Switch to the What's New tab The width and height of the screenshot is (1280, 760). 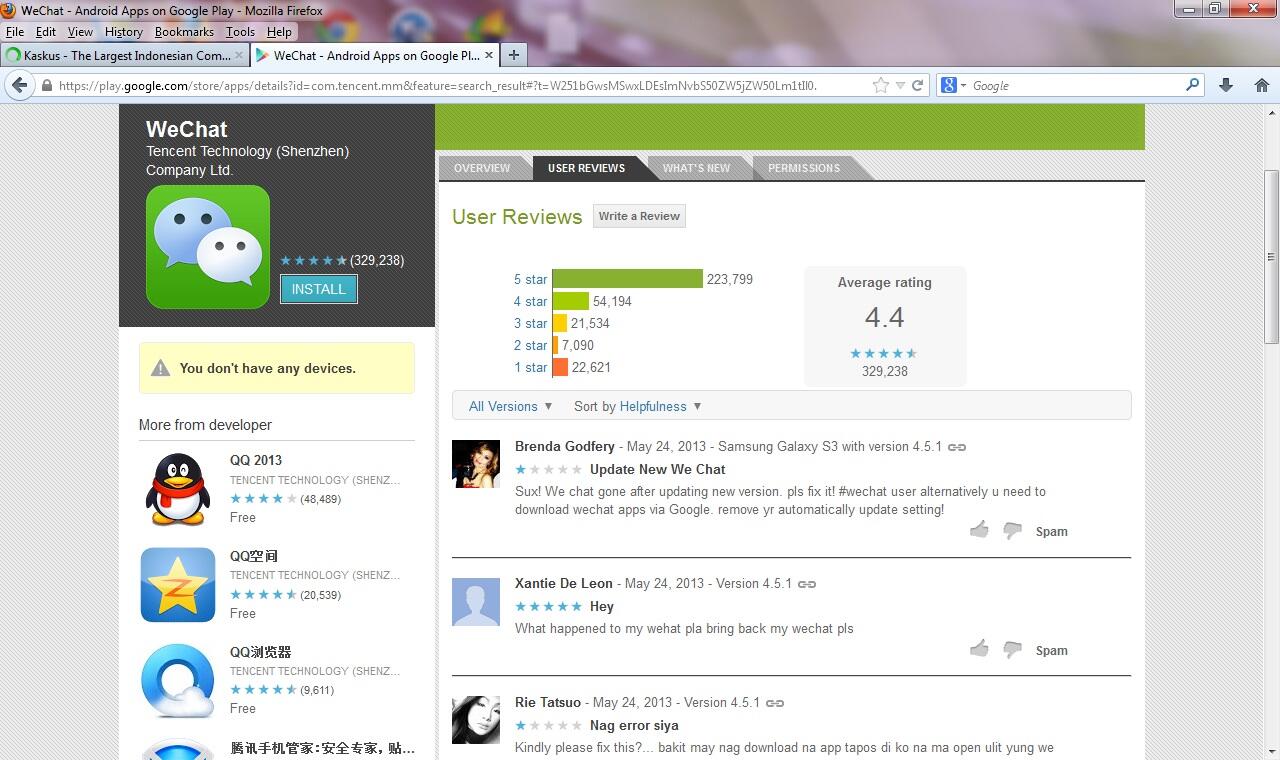696,168
